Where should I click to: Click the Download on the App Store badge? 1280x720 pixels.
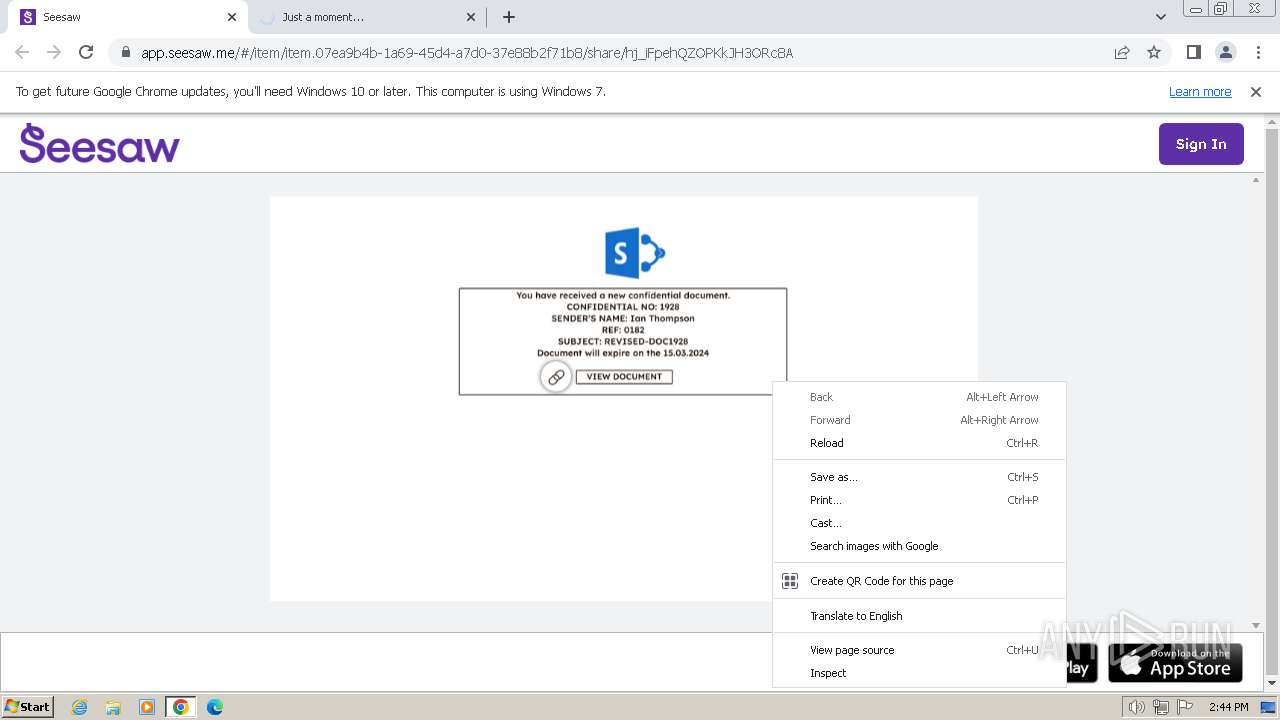tap(1175, 662)
